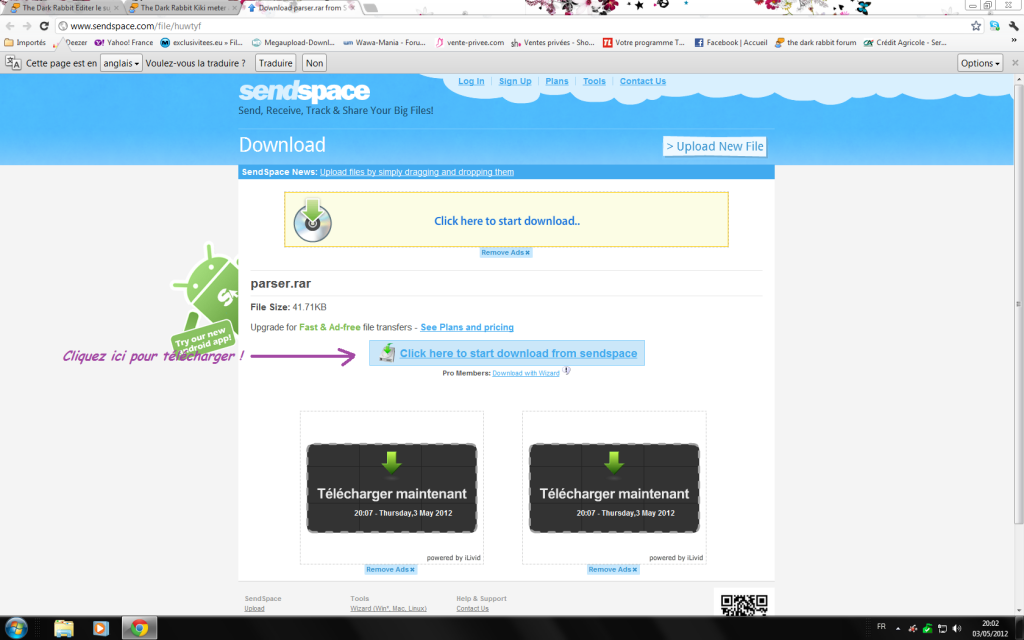Click the Download with Wizard link
Viewport: 1024px width, 640px height.
pyautogui.click(x=526, y=374)
